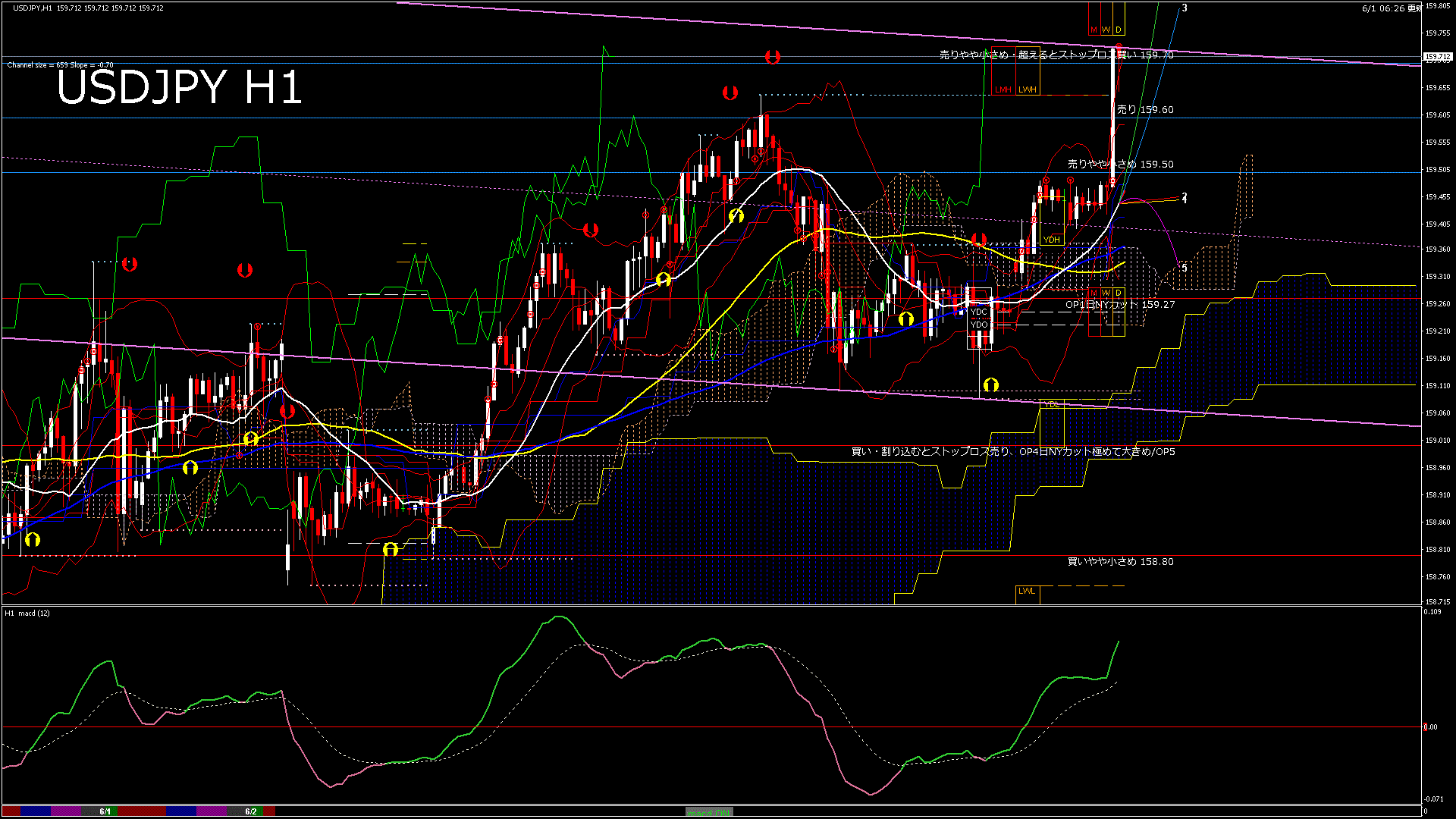Click the 6/1 date session marker
This screenshot has width=1456, height=819.
105,811
